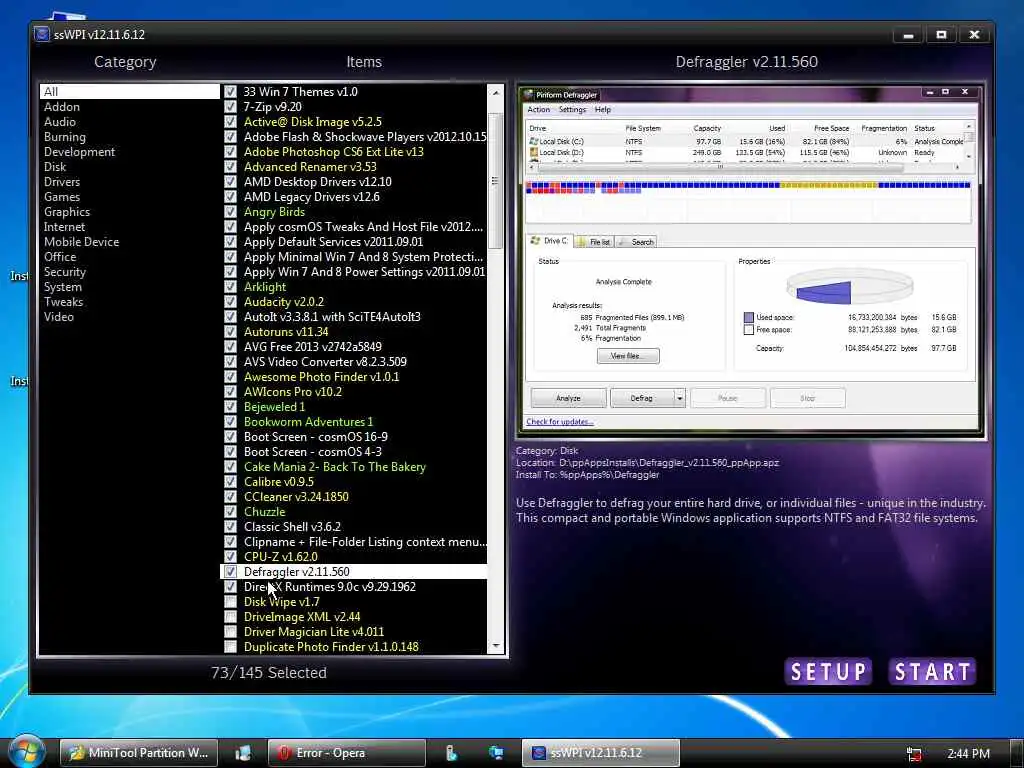Select the All category
The height and width of the screenshot is (768, 1024).
click(x=129, y=91)
